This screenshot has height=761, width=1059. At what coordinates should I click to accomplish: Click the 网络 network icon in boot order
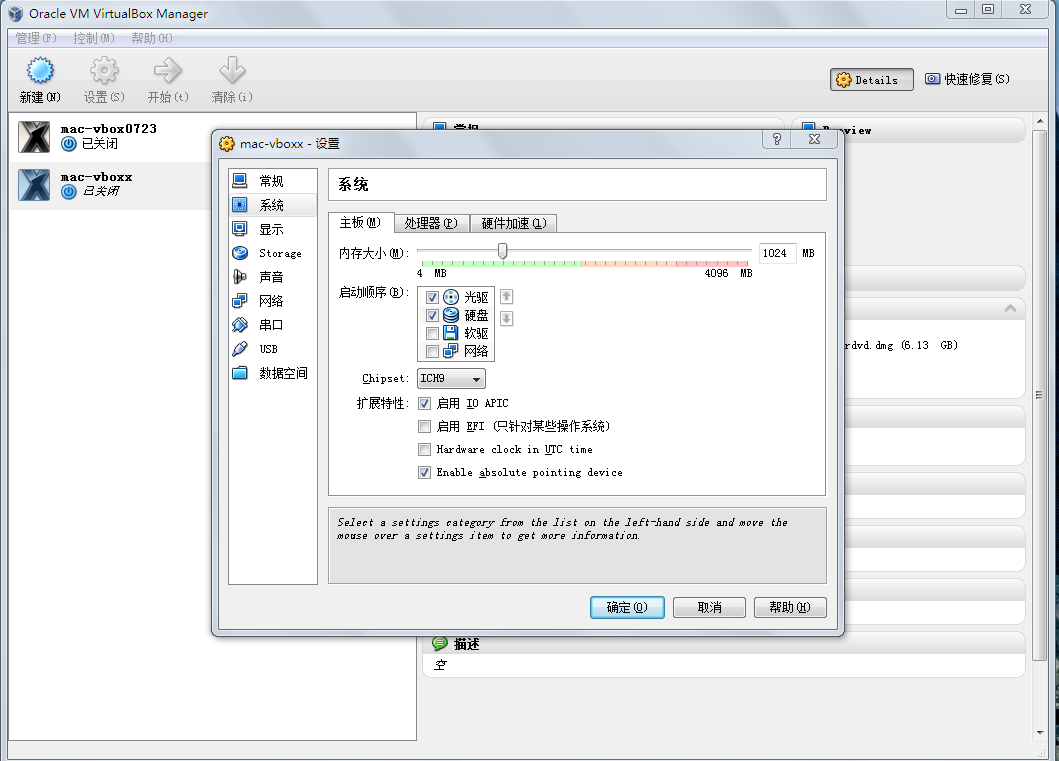[x=450, y=351]
